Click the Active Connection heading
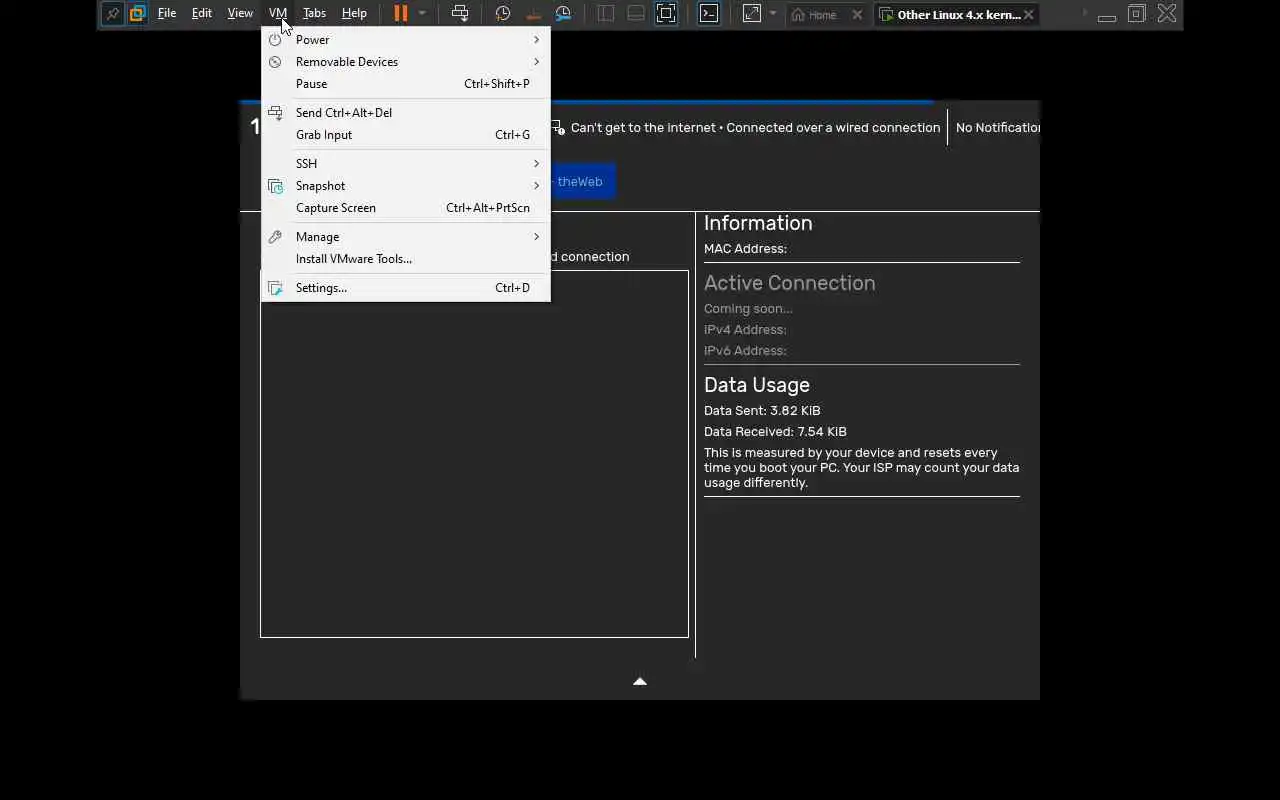 click(790, 283)
